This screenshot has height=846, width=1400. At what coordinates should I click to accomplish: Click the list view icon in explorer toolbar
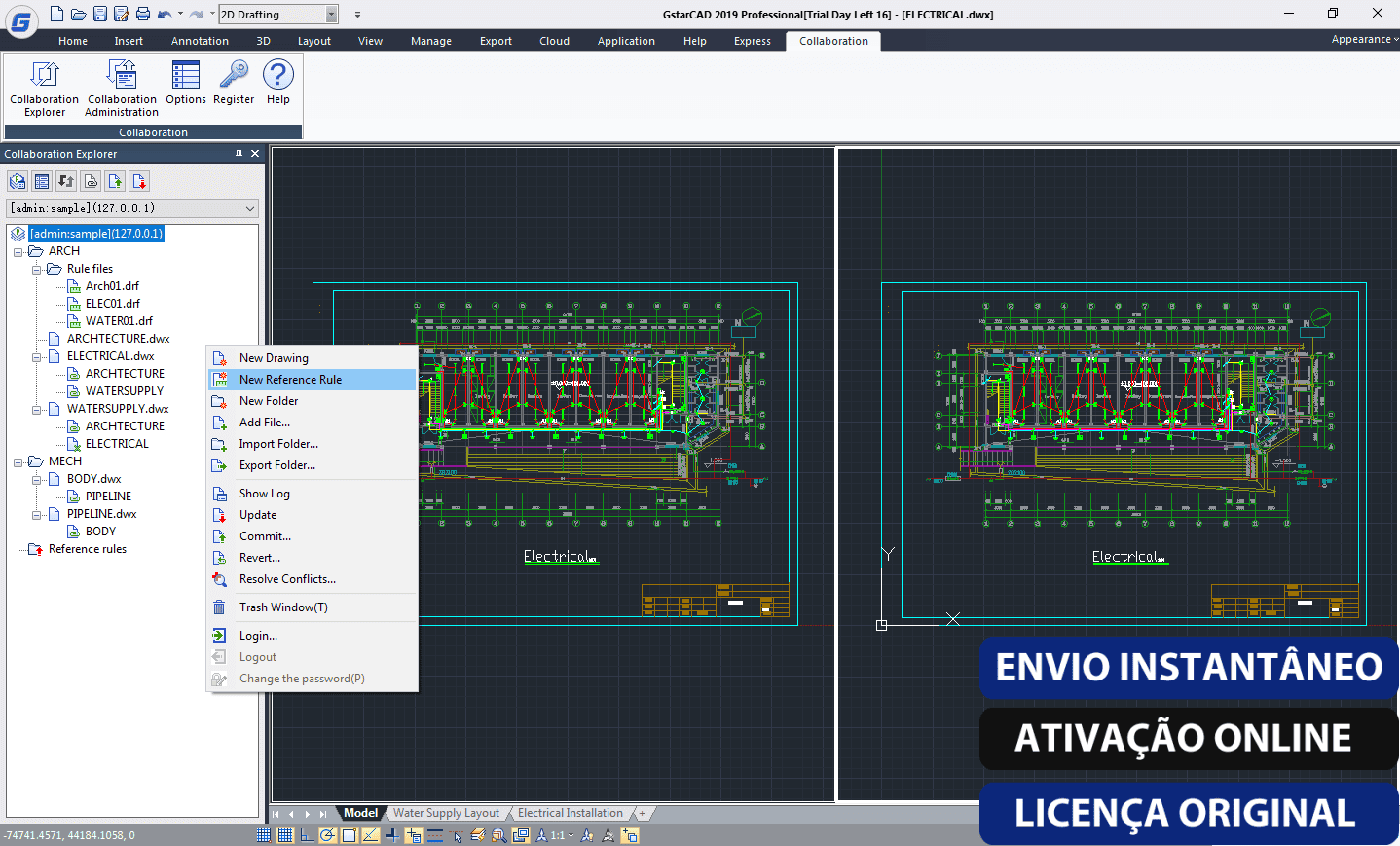(42, 181)
